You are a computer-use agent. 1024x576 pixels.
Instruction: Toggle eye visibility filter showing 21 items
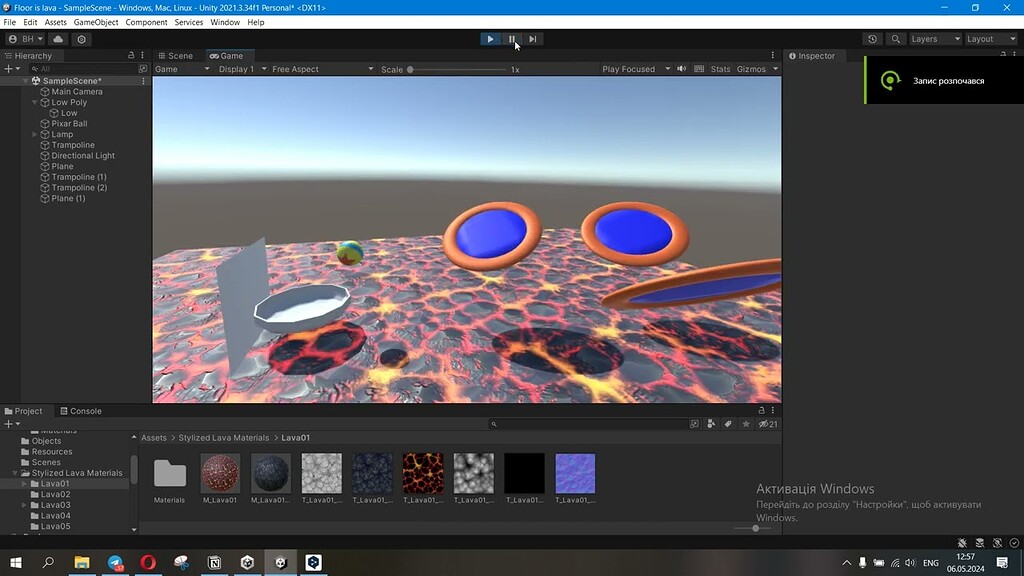point(765,424)
